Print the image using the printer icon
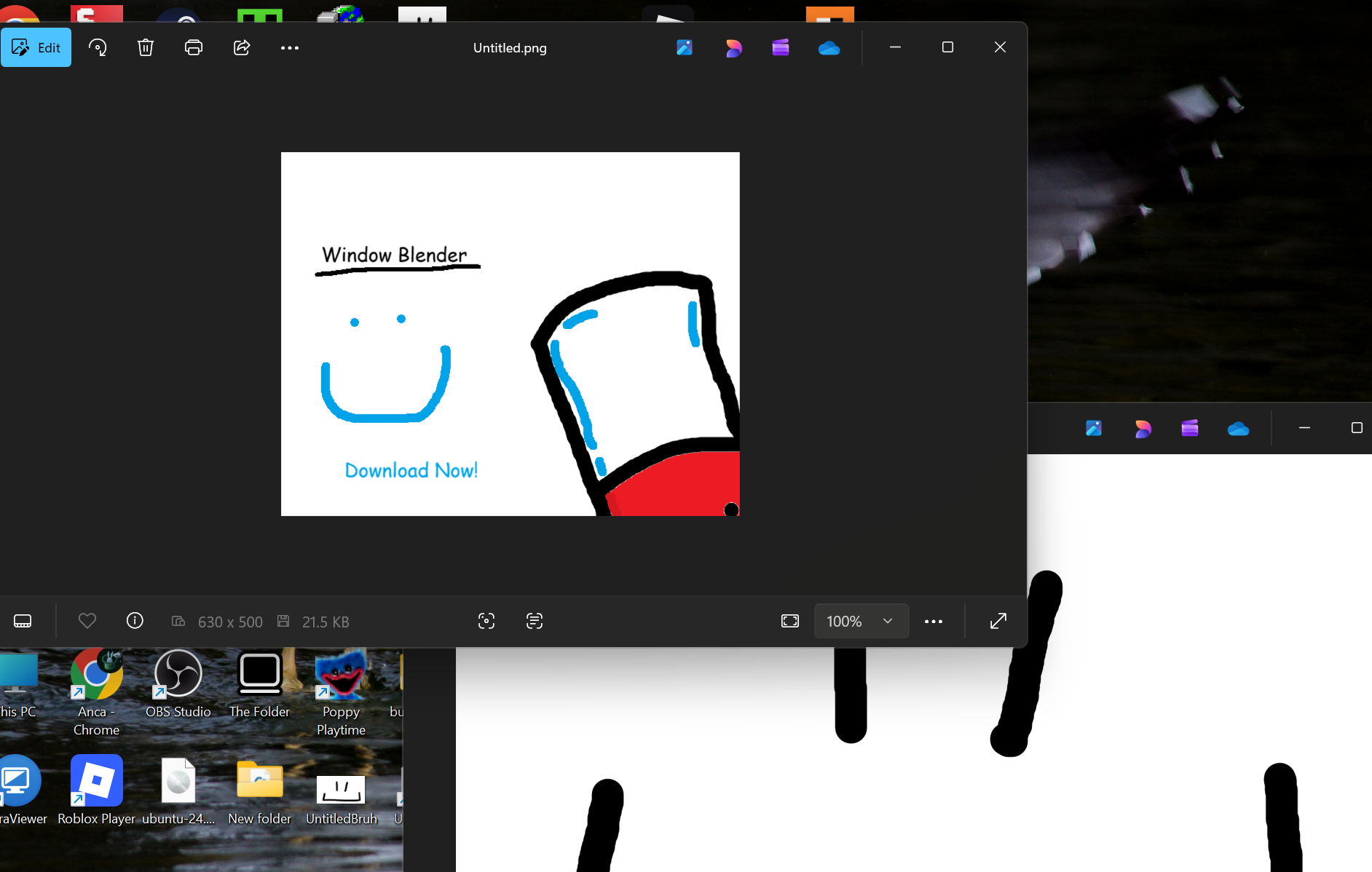The height and width of the screenshot is (872, 1372). (194, 48)
